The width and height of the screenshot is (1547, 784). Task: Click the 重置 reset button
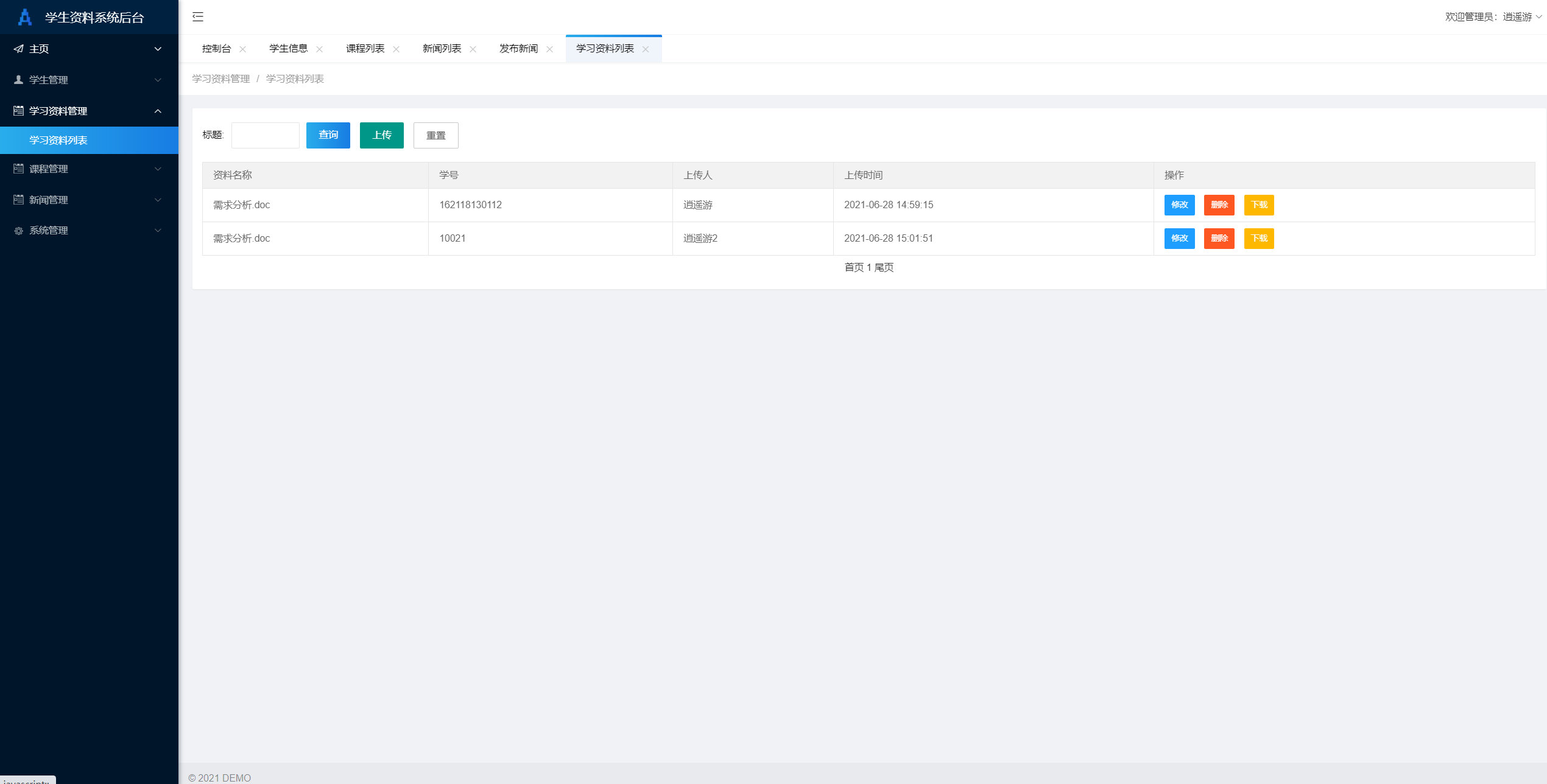436,135
